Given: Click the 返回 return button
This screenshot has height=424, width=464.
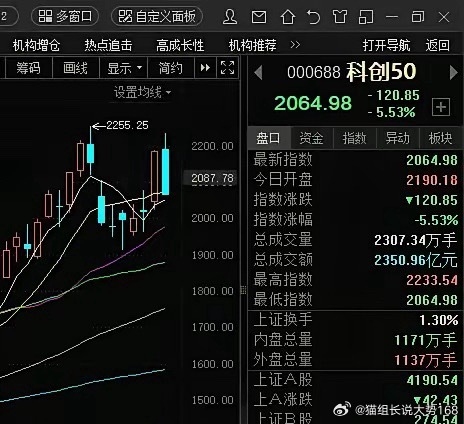Looking at the screenshot, I should tap(437, 45).
